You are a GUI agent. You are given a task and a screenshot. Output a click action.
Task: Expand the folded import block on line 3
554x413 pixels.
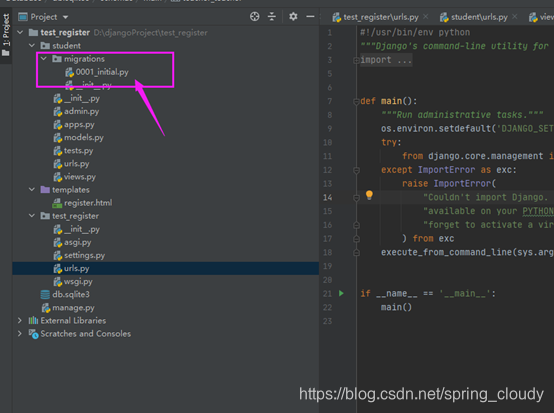tap(356, 60)
